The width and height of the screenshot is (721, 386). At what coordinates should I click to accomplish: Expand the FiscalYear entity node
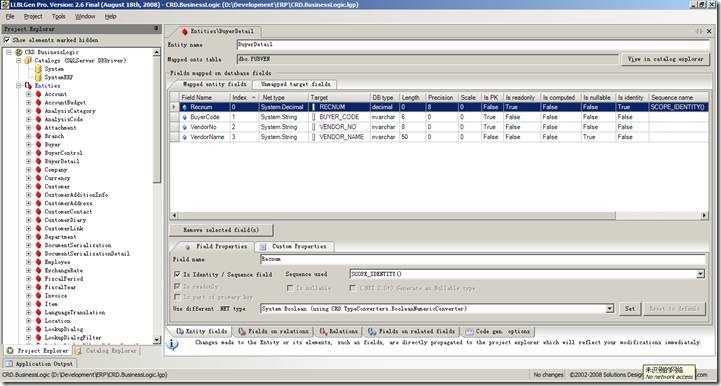pyautogui.click(x=29, y=287)
